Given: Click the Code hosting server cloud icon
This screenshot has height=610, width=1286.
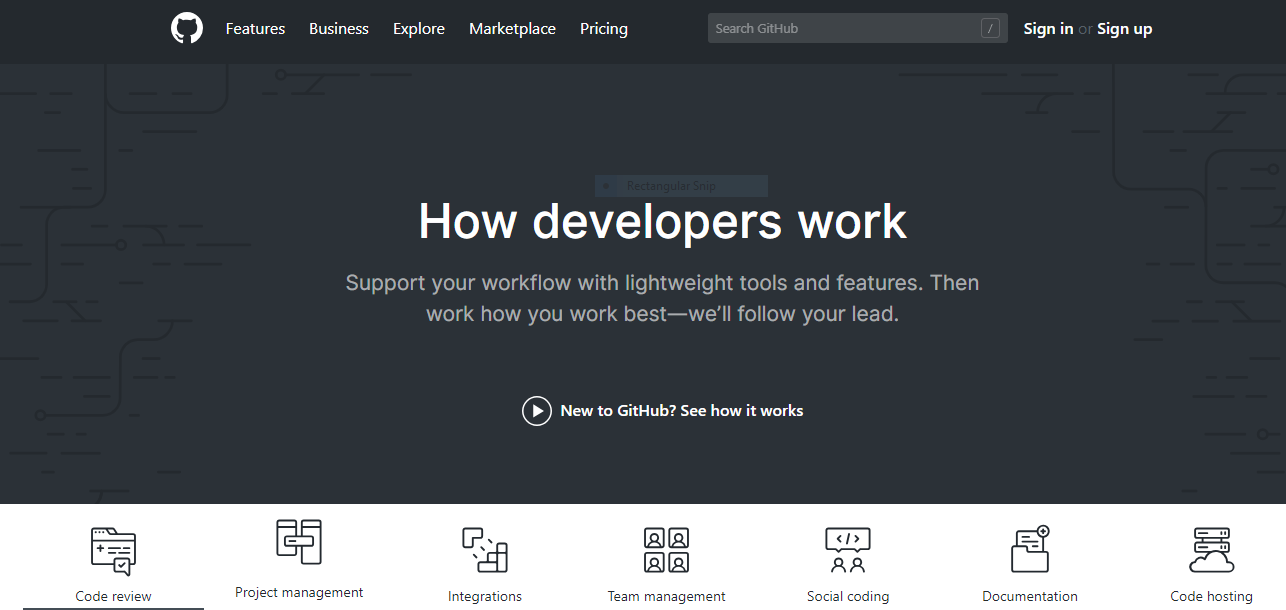Looking at the screenshot, I should tap(1212, 550).
